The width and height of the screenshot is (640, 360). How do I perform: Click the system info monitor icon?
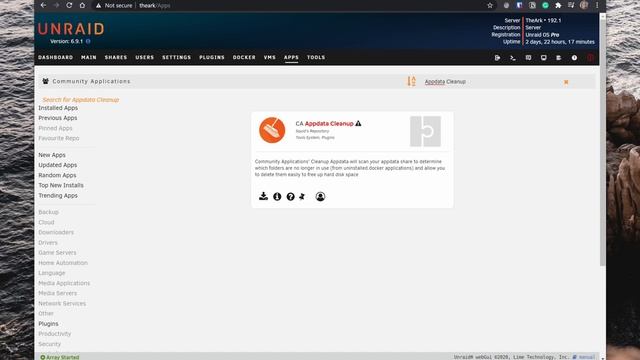pos(543,58)
